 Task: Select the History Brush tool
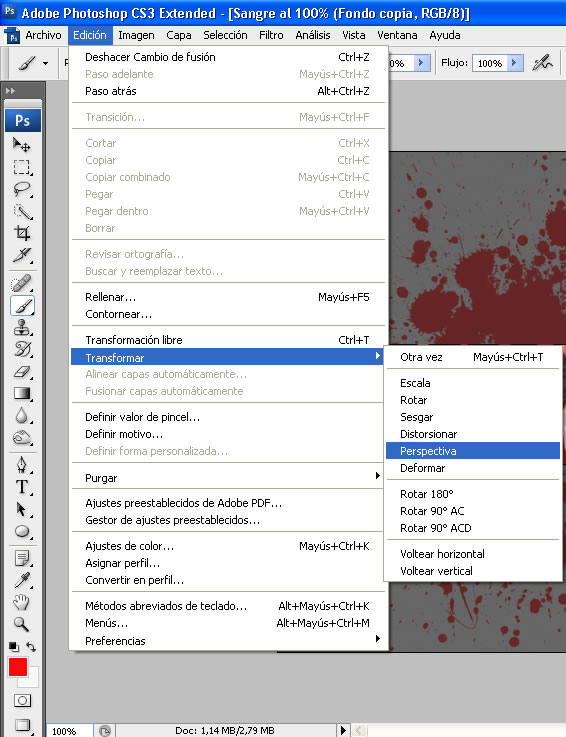22,350
